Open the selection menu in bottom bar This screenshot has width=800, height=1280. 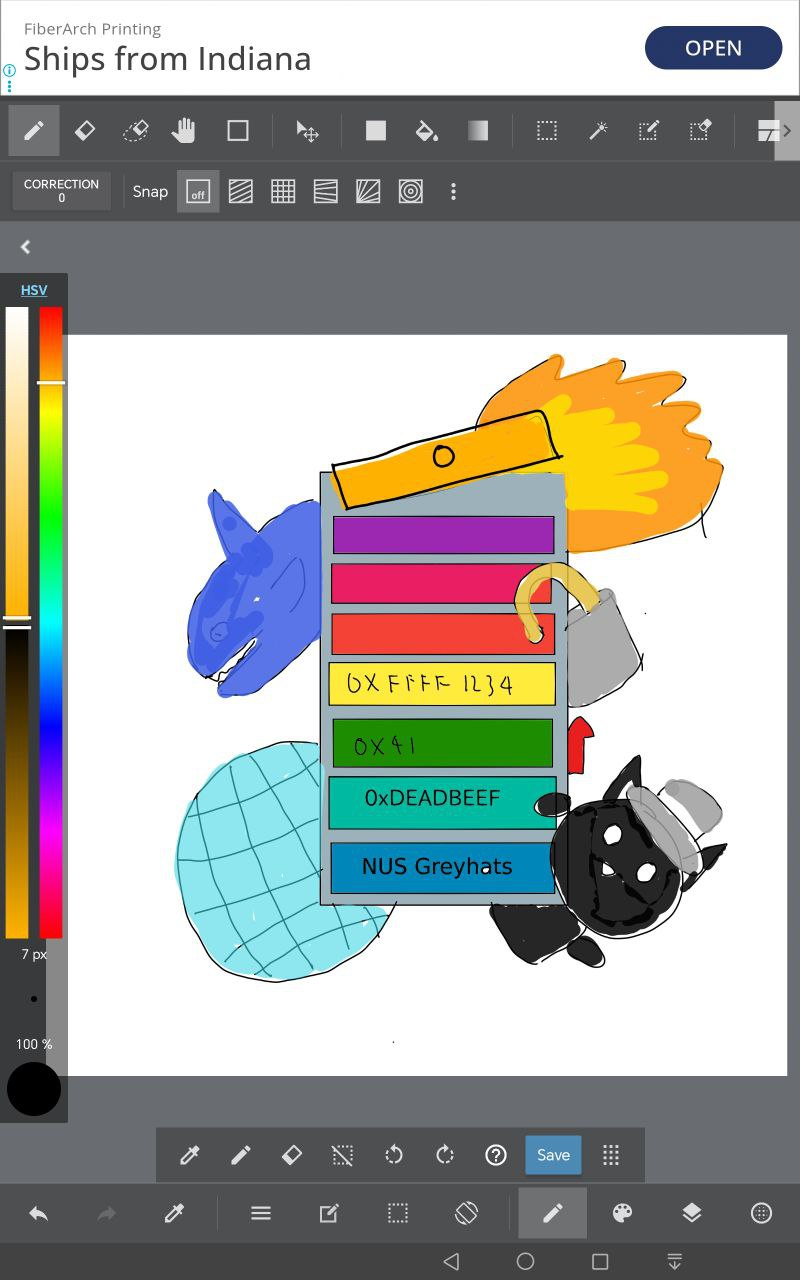tap(398, 1213)
